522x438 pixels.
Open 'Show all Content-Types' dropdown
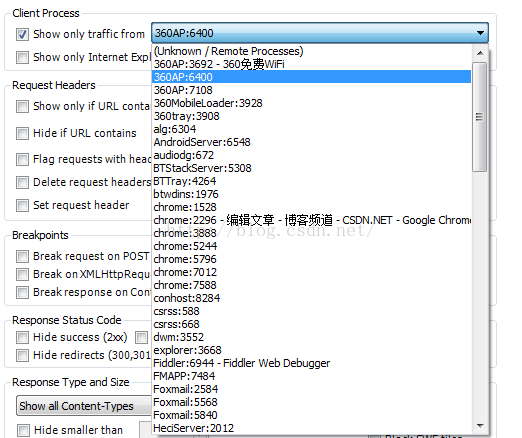click(84, 406)
